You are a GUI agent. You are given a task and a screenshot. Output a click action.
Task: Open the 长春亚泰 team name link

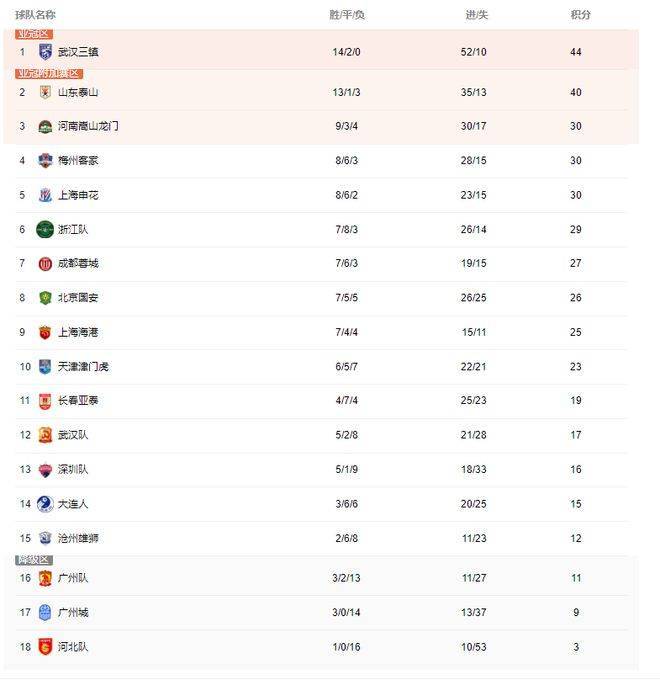coord(78,400)
